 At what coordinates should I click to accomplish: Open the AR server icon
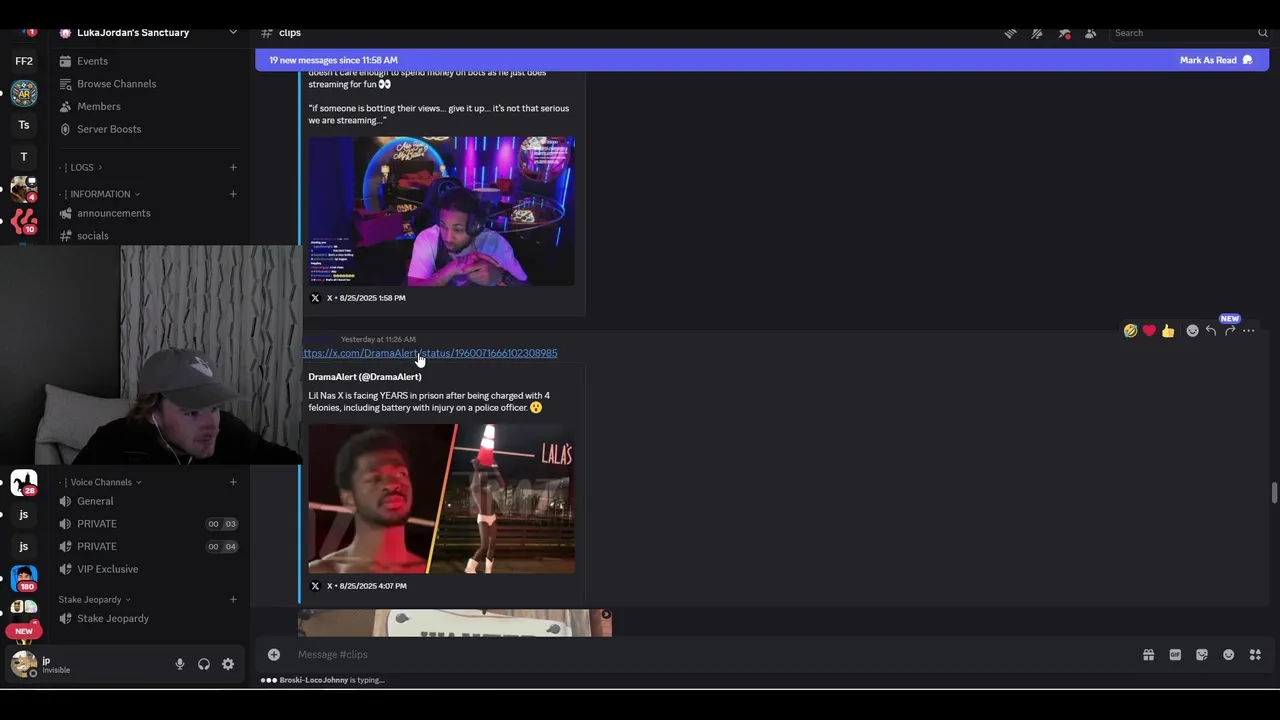coord(24,93)
